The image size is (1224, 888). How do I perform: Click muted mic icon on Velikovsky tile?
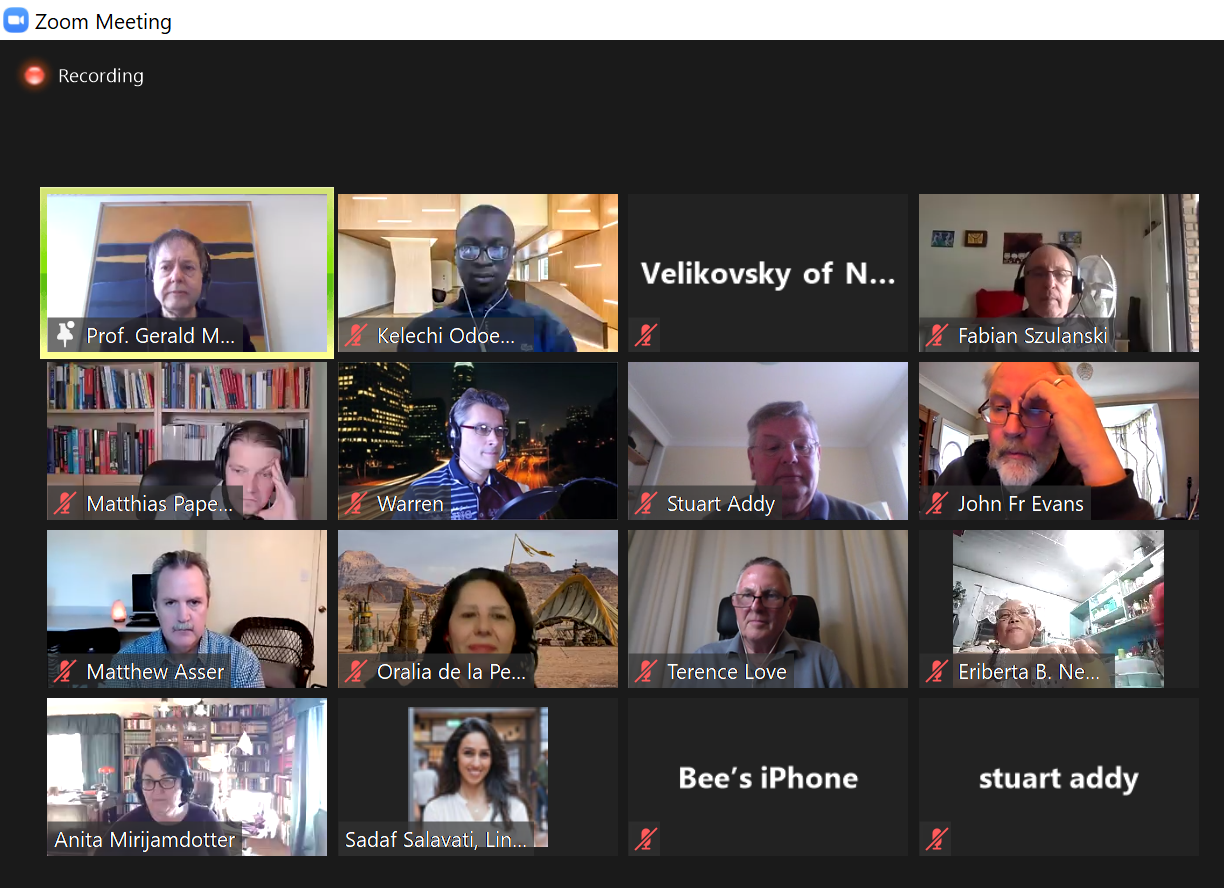pos(645,335)
